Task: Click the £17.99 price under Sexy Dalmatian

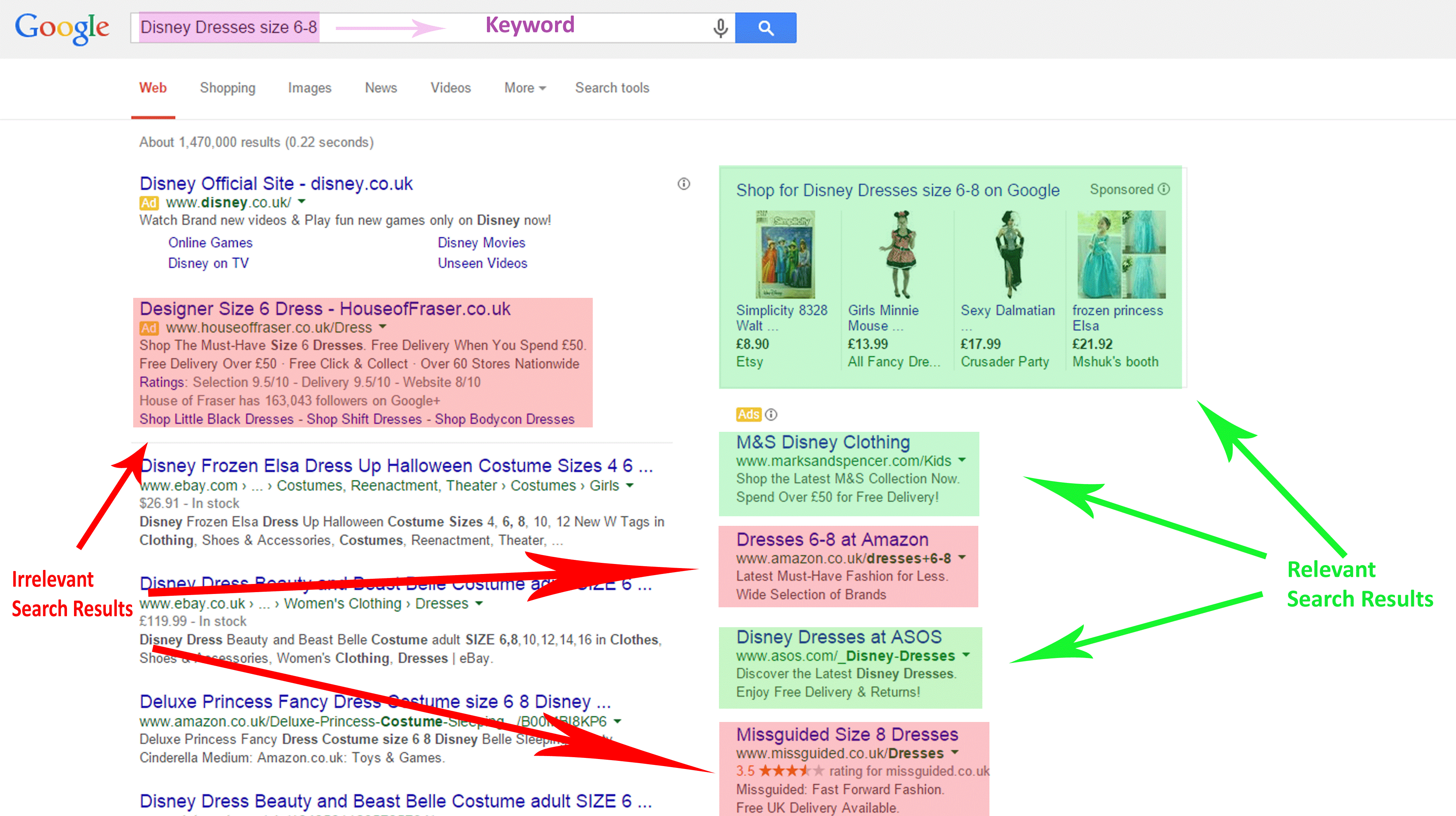Action: (x=981, y=344)
